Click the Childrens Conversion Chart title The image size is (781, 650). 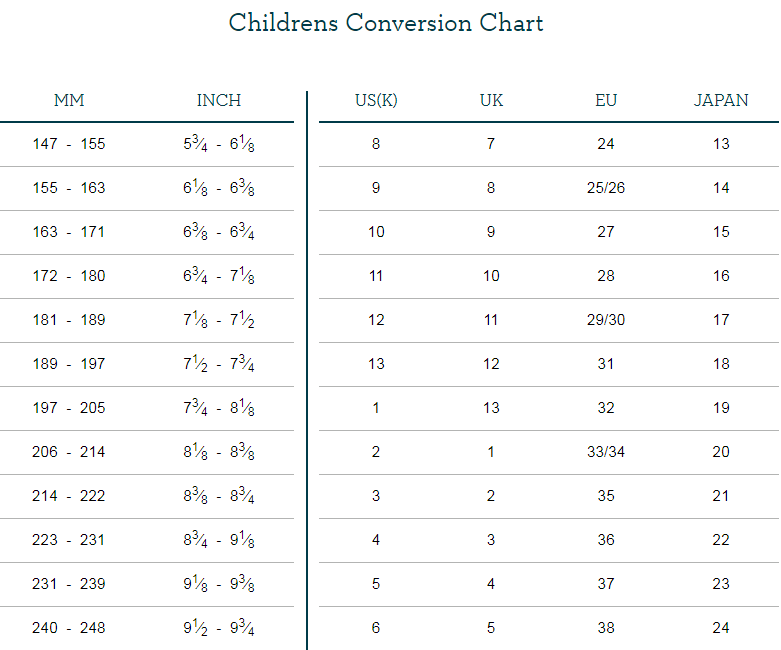point(386,23)
